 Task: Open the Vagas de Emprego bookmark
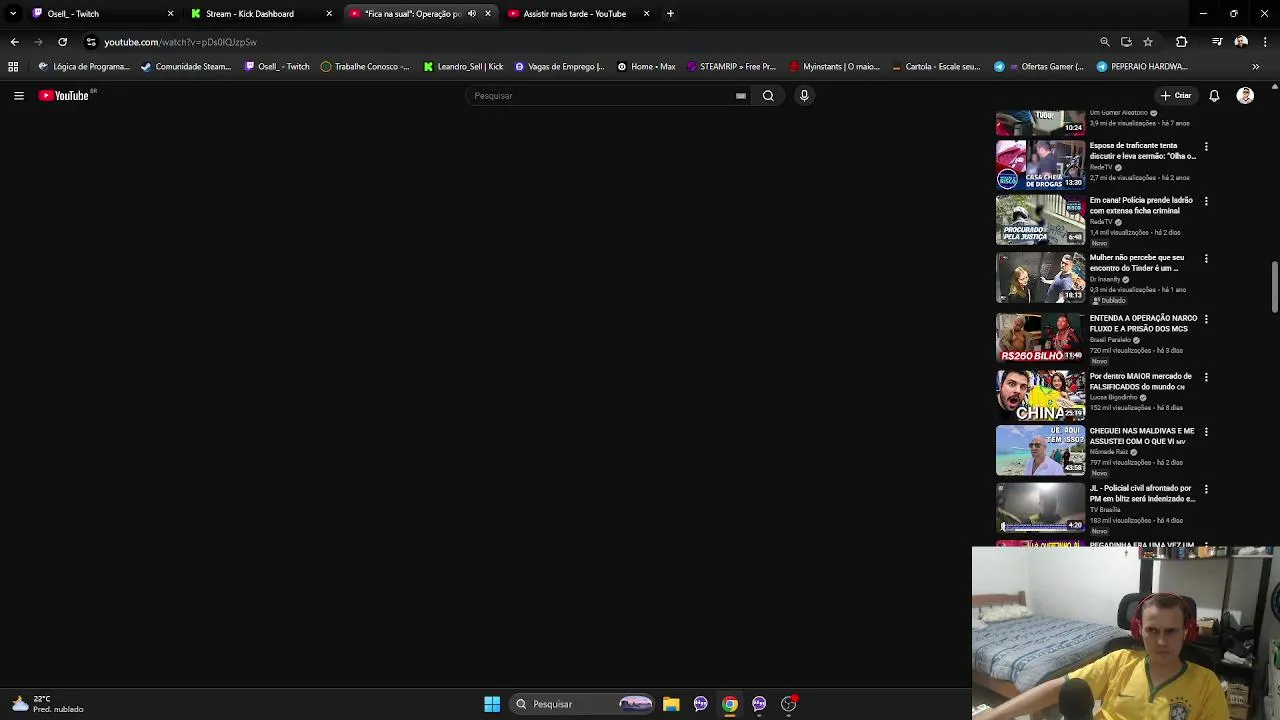coord(559,67)
